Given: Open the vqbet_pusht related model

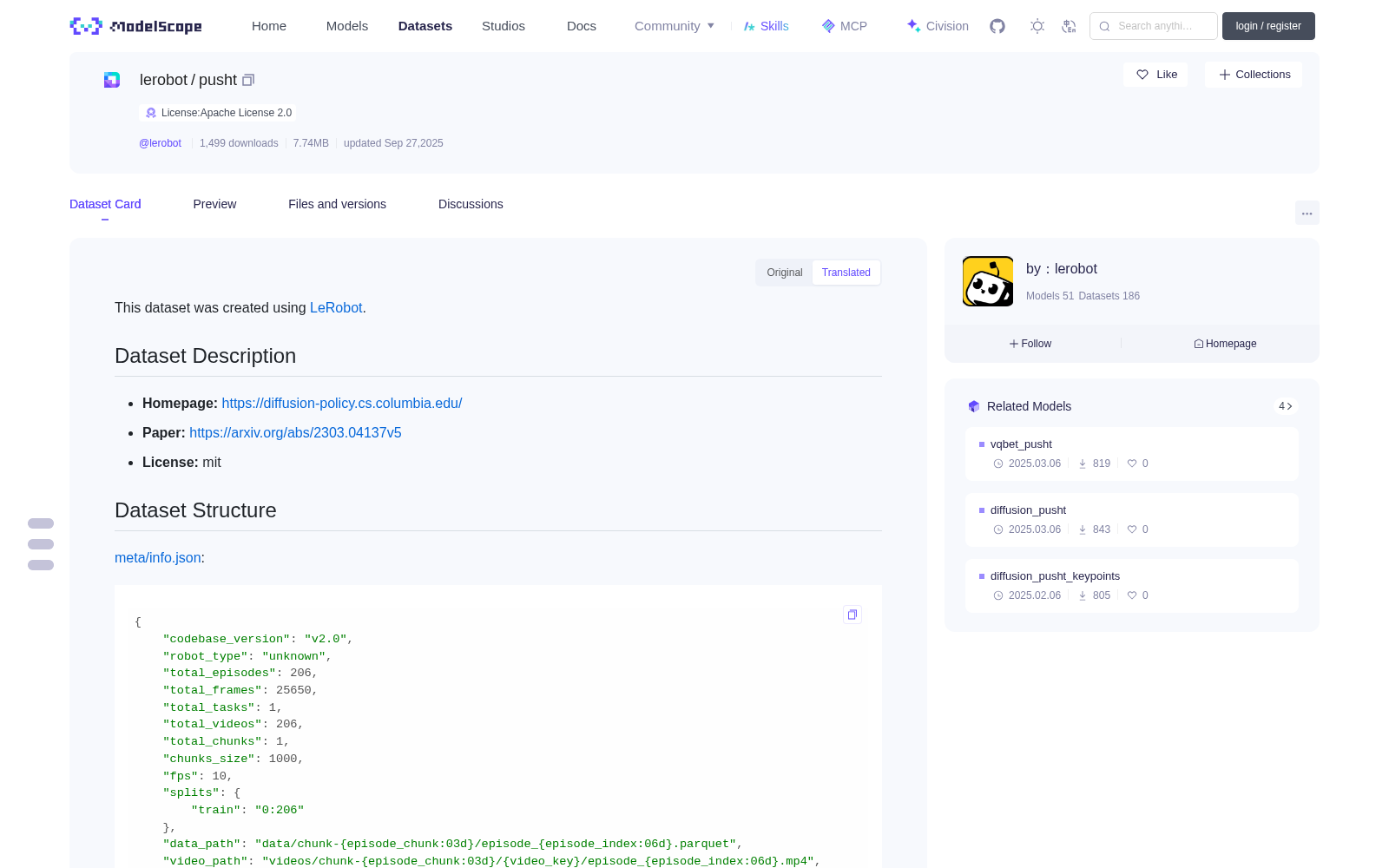Looking at the screenshot, I should click(x=1132, y=454).
